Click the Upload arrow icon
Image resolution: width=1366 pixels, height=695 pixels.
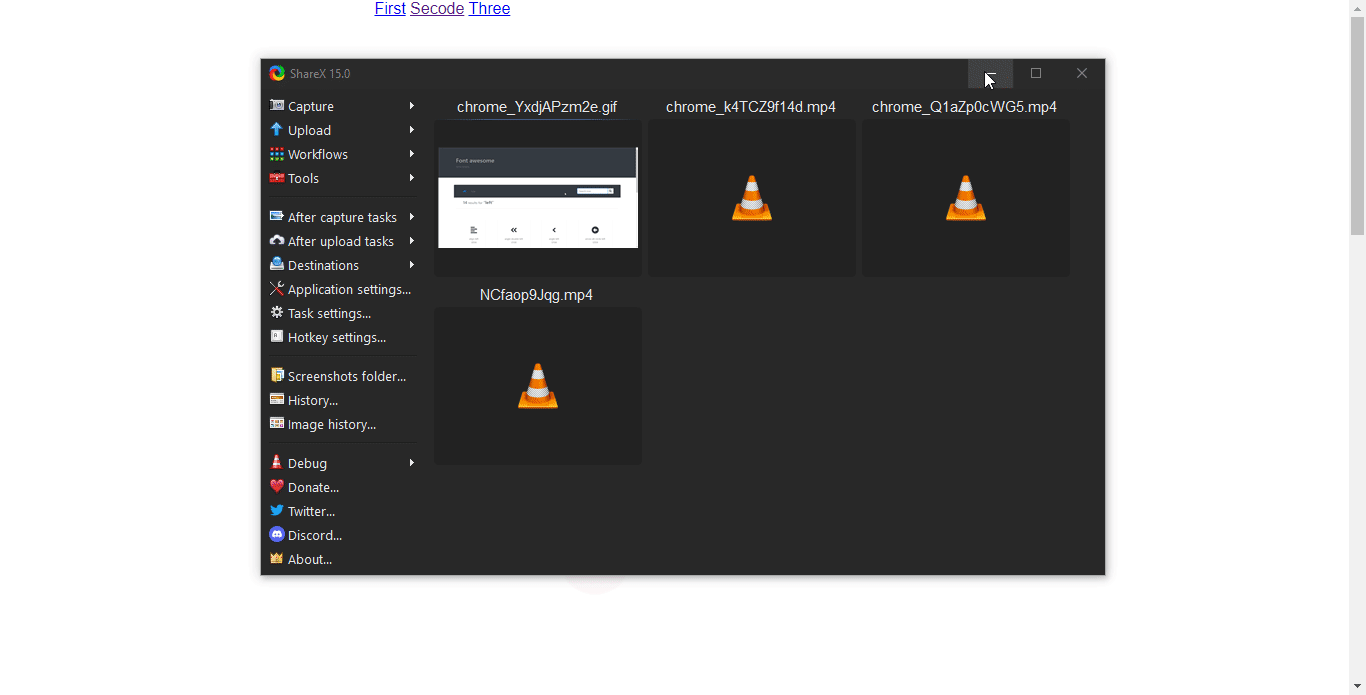tap(277, 130)
